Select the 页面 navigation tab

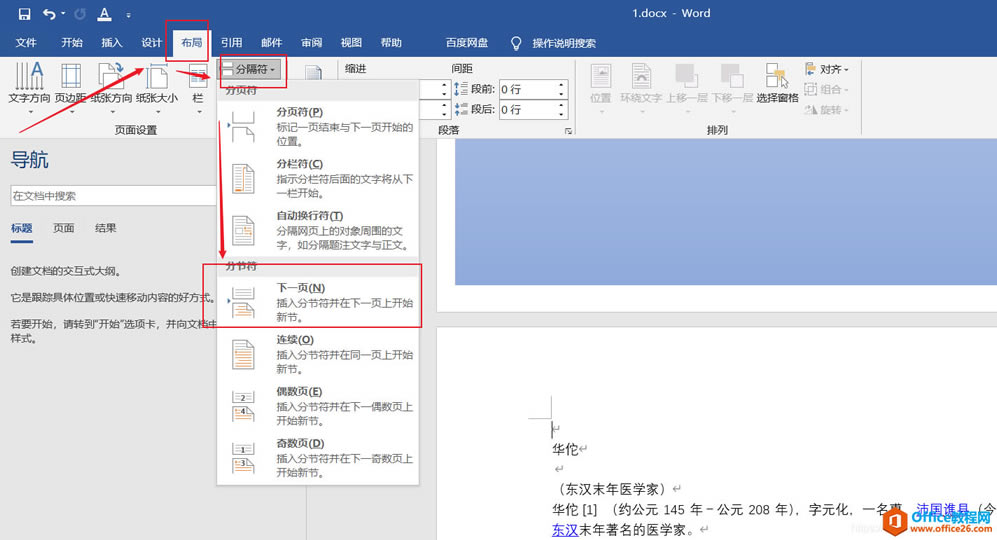[x=64, y=228]
